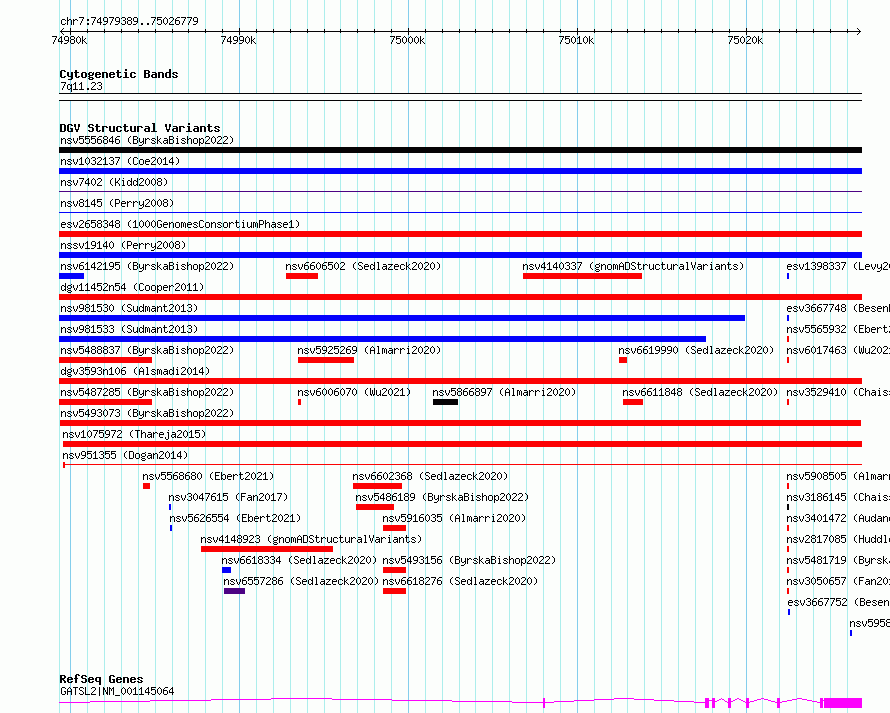Click the 74990k ruler position marker
This screenshot has height=713, width=890.
point(238,40)
